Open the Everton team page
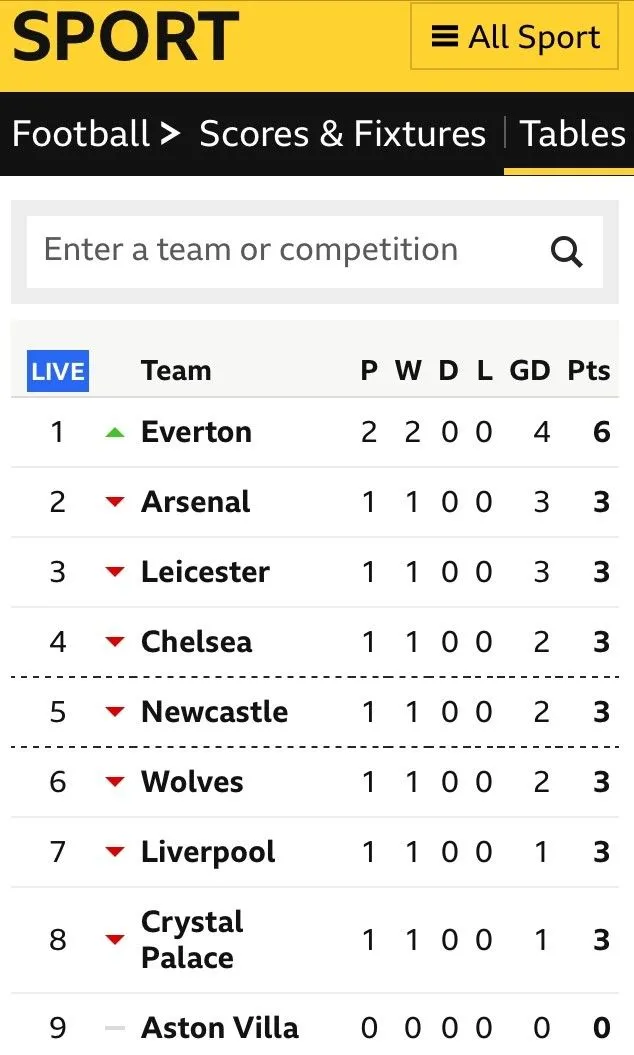This screenshot has width=634, height=1055. tap(196, 432)
